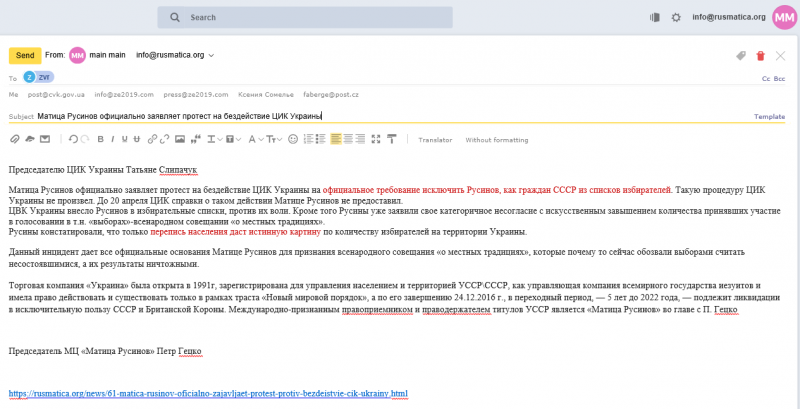The image size is (800, 409).
Task: Show the Cc field
Action: [x=765, y=79]
